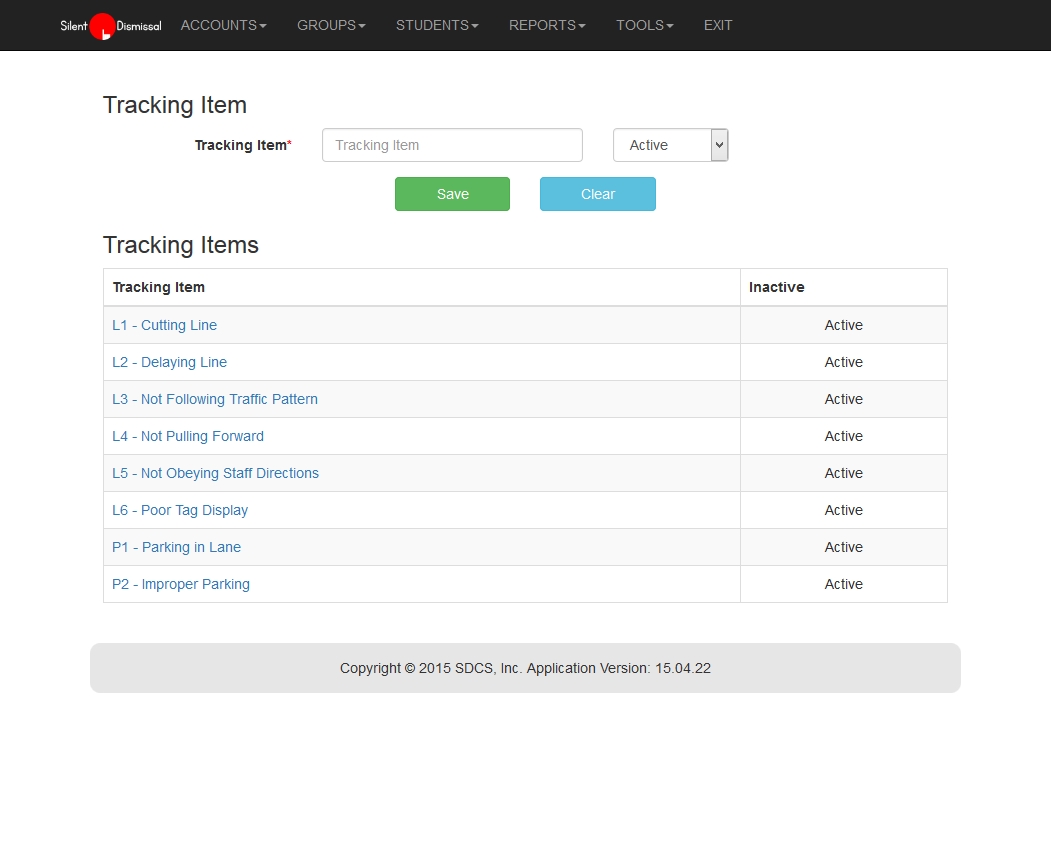Select P1 - Parking in Lane
Image resolution: width=1051 pixels, height=849 pixels.
click(x=176, y=547)
